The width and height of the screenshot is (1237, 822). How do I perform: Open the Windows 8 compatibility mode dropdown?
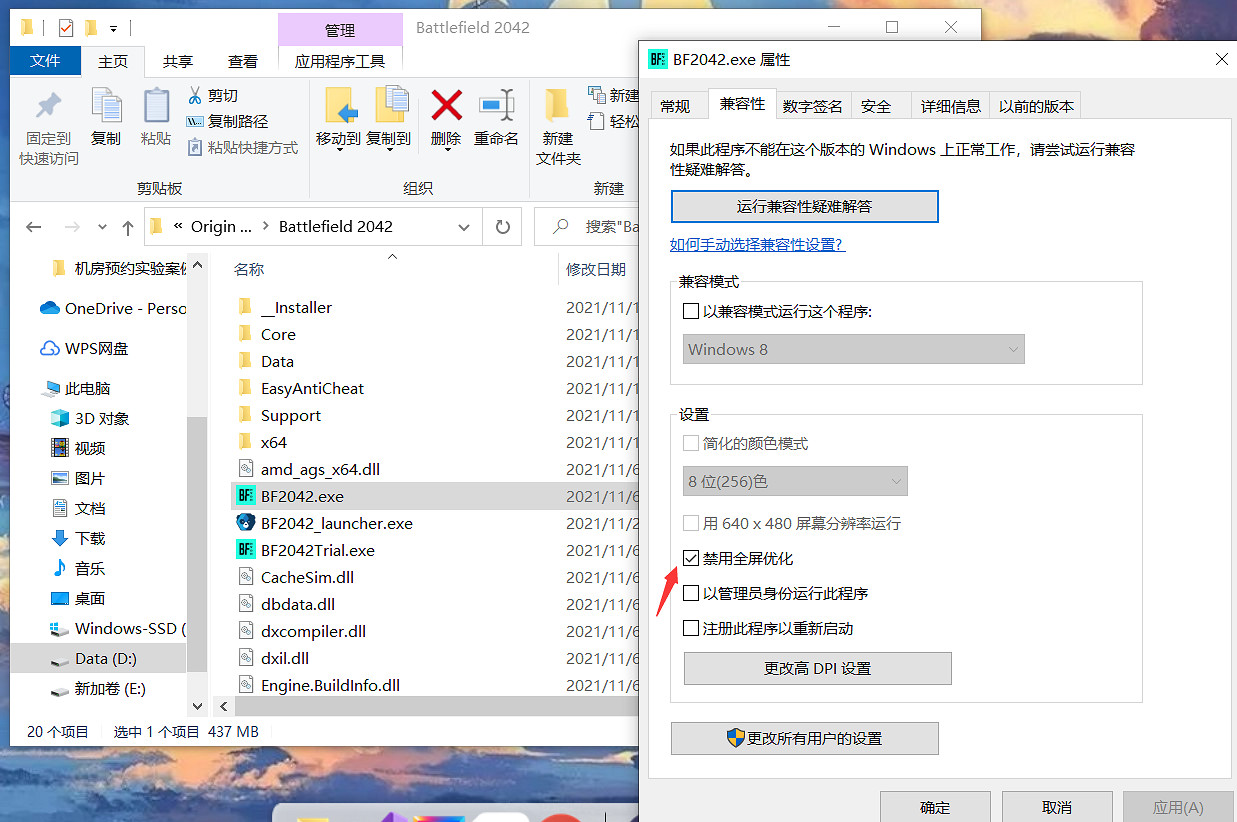coord(1012,349)
